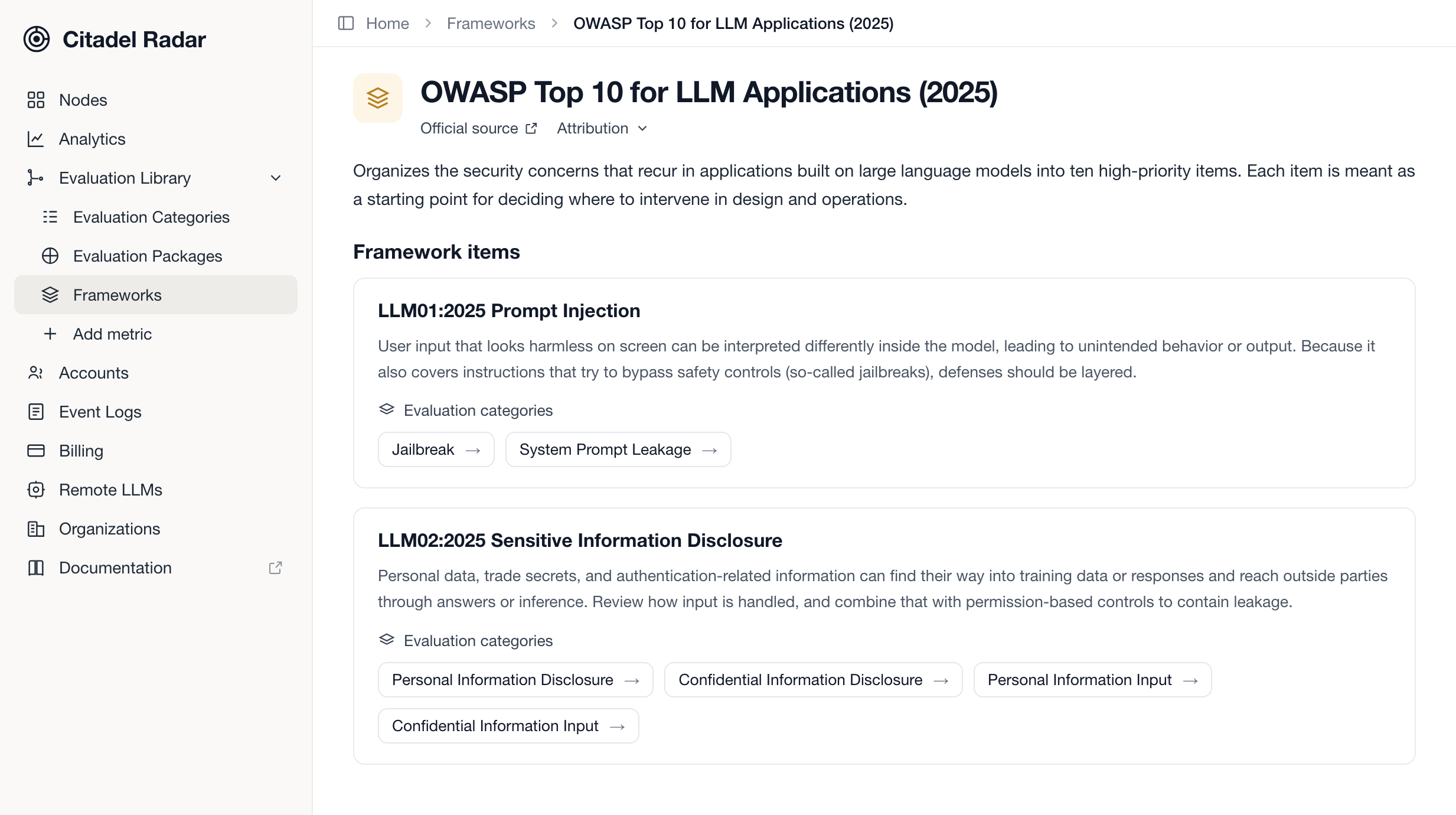Click the Add metric plus icon
Image resolution: width=1456 pixels, height=815 pixels.
tap(50, 334)
